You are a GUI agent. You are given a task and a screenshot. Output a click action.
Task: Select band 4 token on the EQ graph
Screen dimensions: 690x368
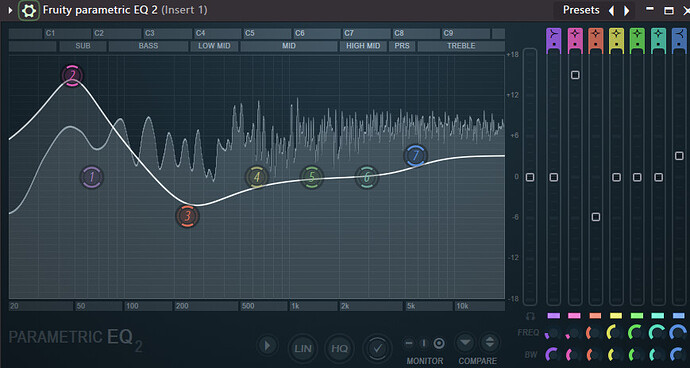coord(257,177)
